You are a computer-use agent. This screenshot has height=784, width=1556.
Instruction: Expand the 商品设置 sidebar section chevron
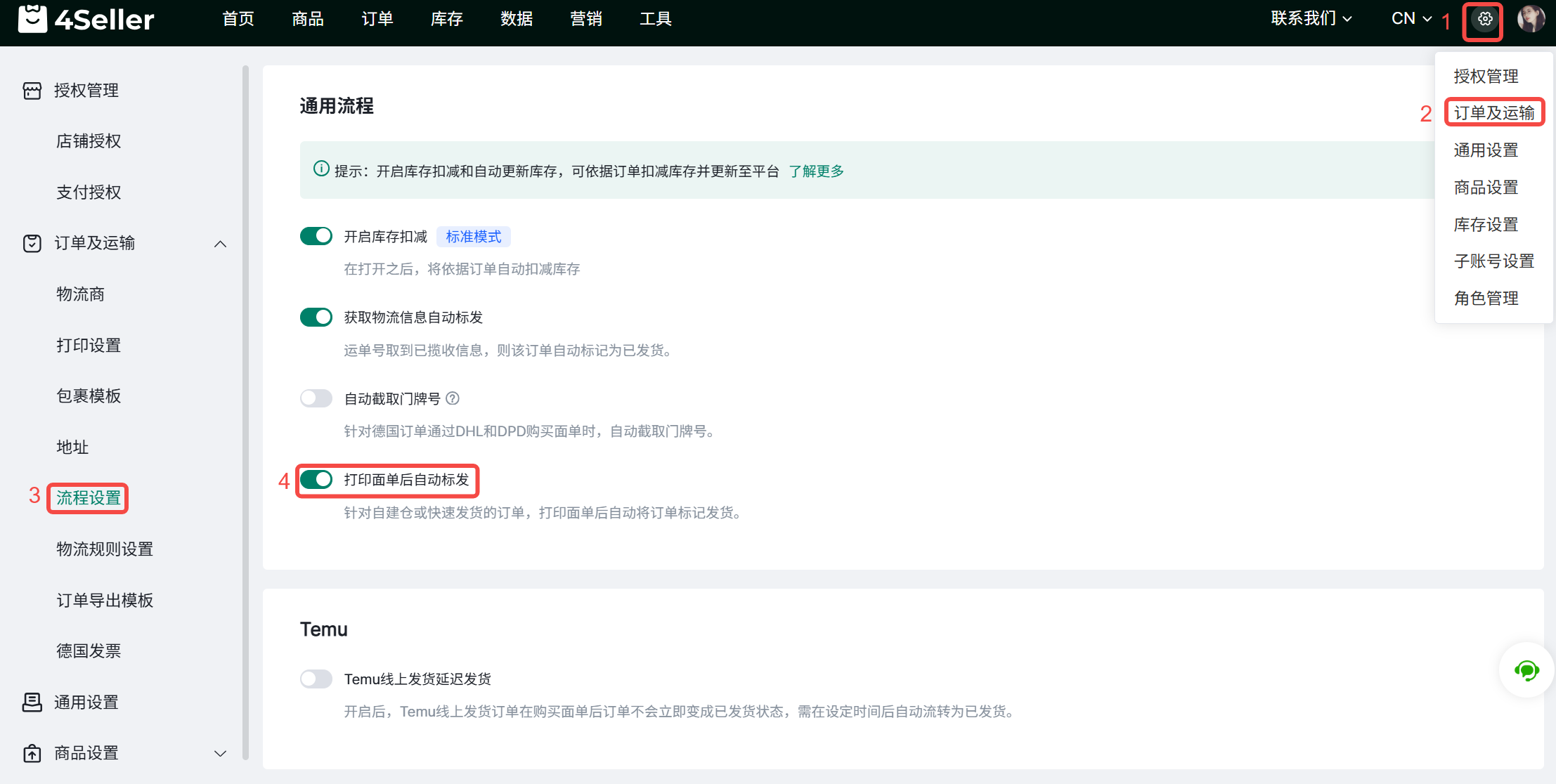pos(220,753)
